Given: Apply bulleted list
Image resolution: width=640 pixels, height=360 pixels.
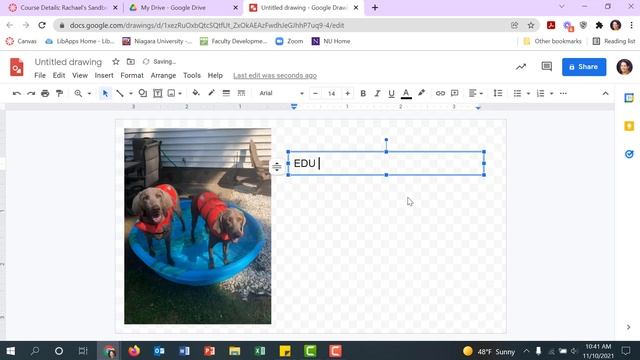Looking at the screenshot, I should coord(518,93).
